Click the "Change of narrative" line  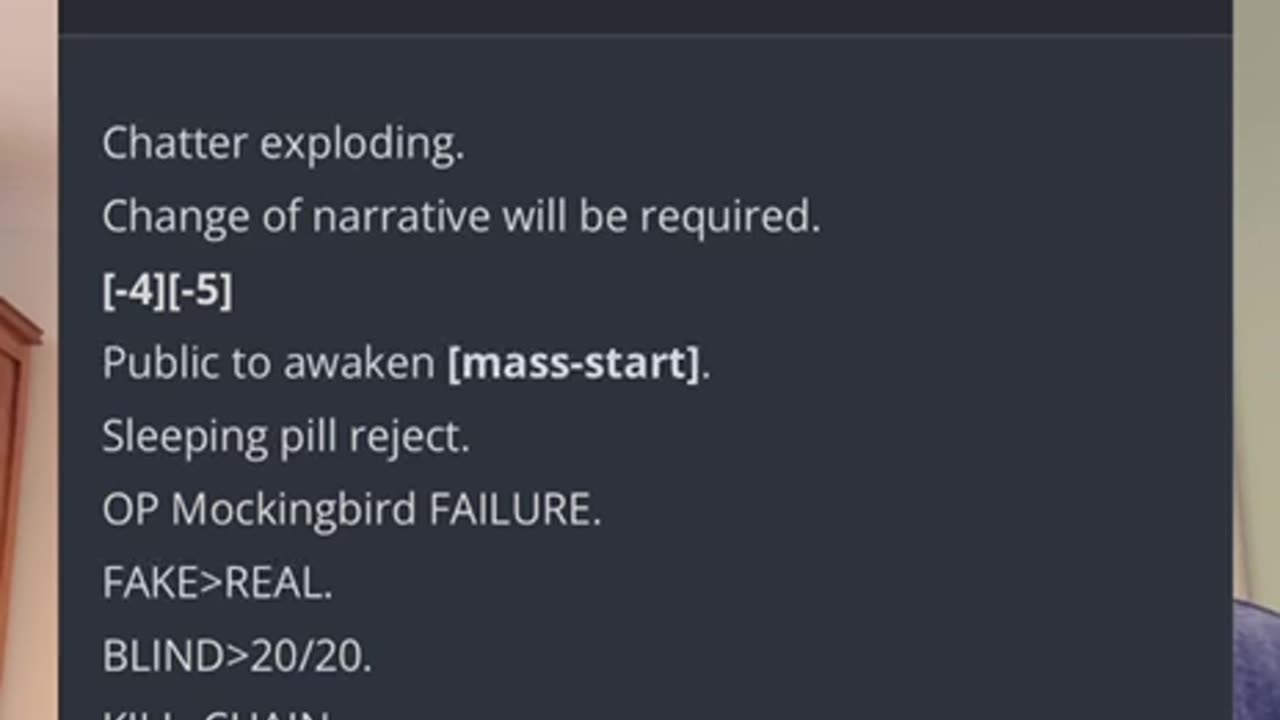461,217
